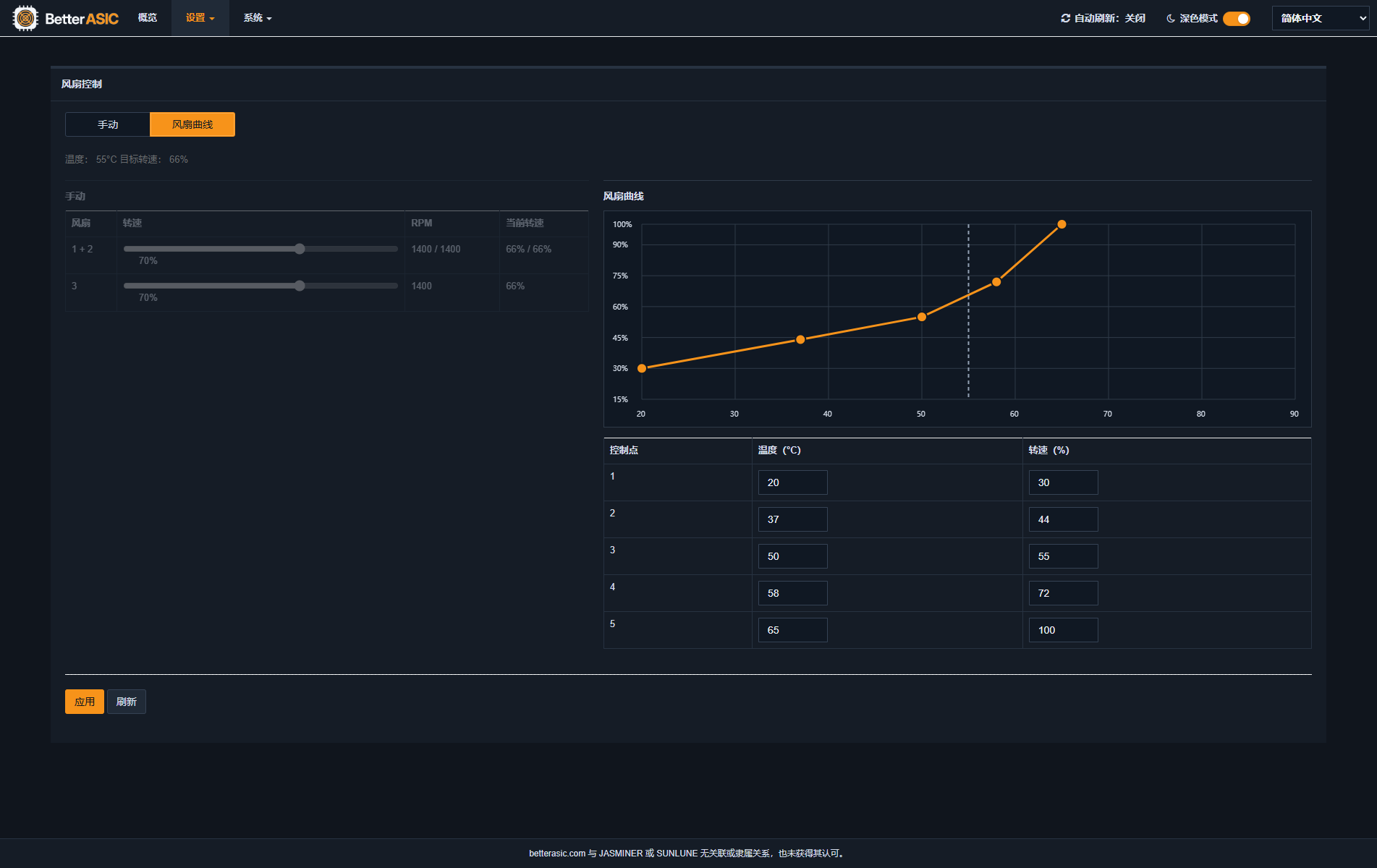Viewport: 1377px width, 868px height.
Task: Select the 风扇曲线 fan curve tab
Action: [192, 124]
